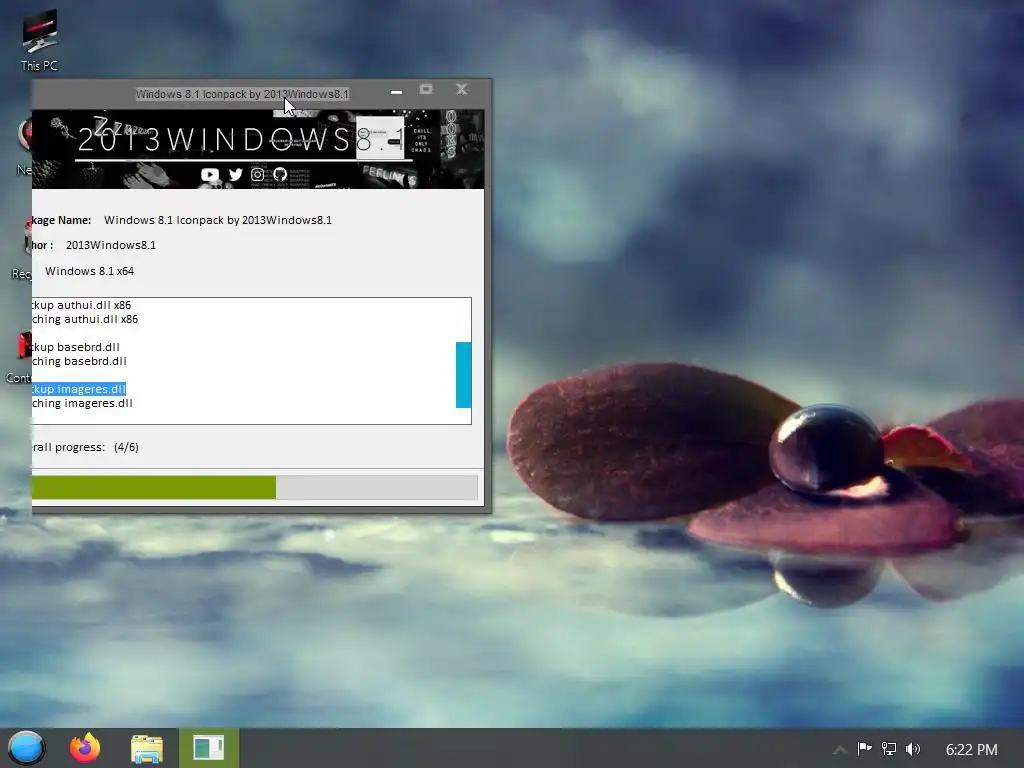Launch Firefox from the taskbar
This screenshot has width=1024, height=768.
coord(85,748)
